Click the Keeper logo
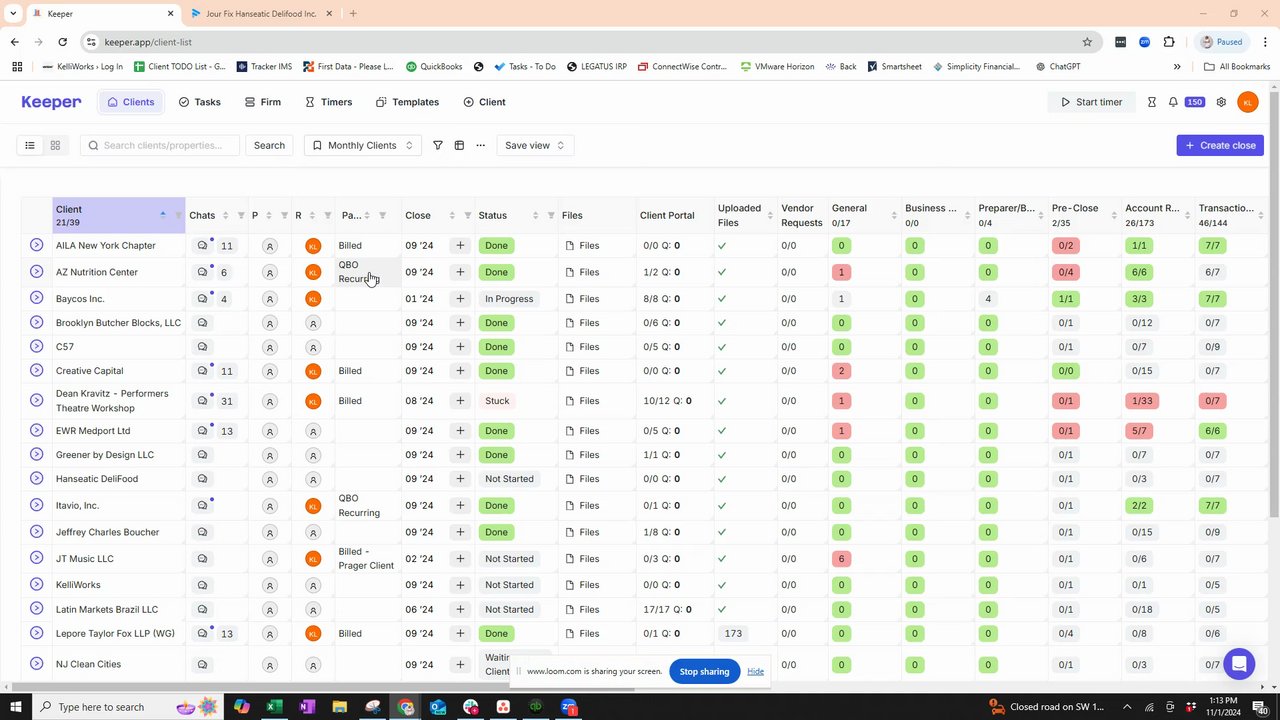1280x720 pixels. [51, 102]
